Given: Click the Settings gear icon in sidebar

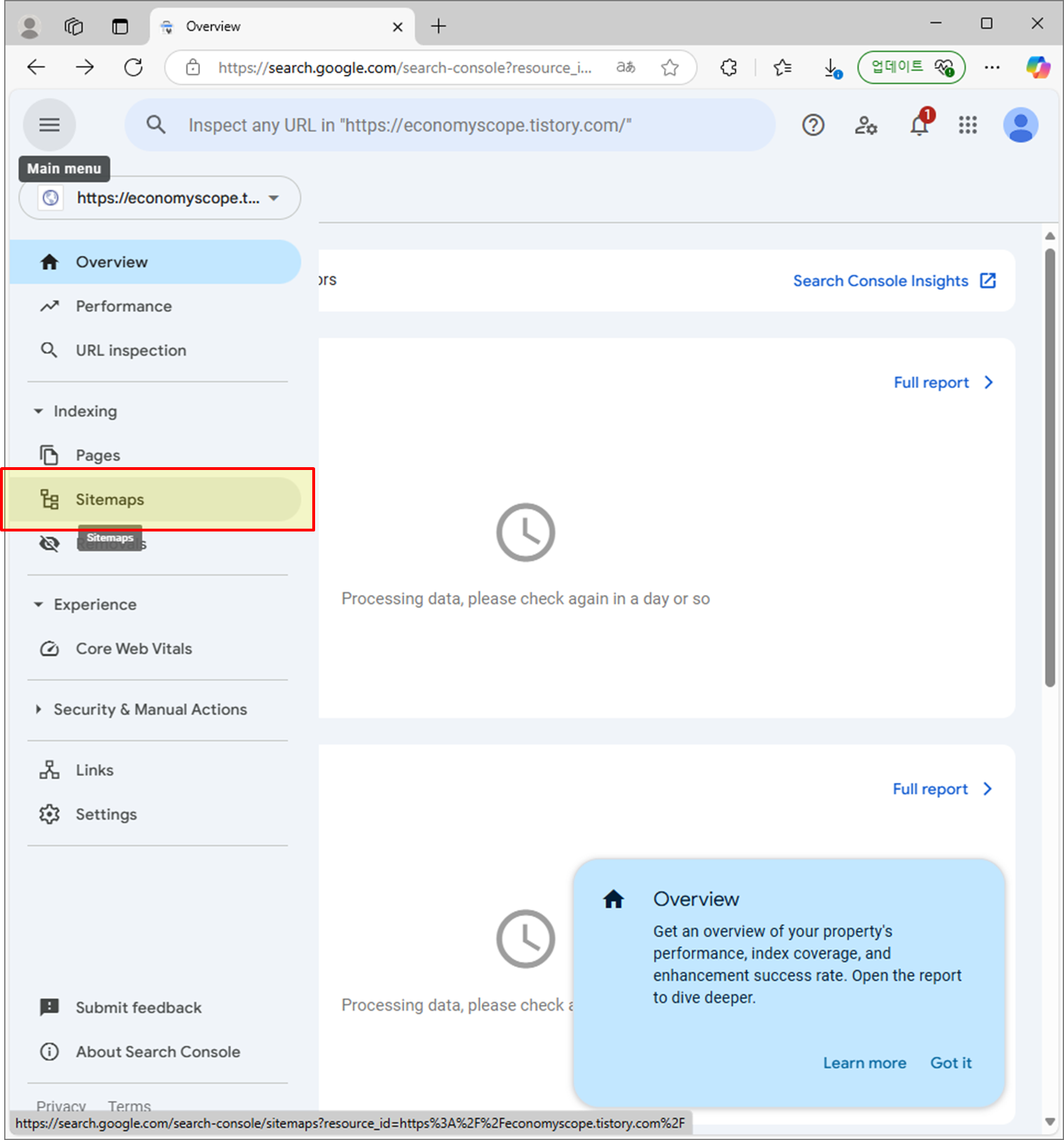Looking at the screenshot, I should pyautogui.click(x=49, y=814).
